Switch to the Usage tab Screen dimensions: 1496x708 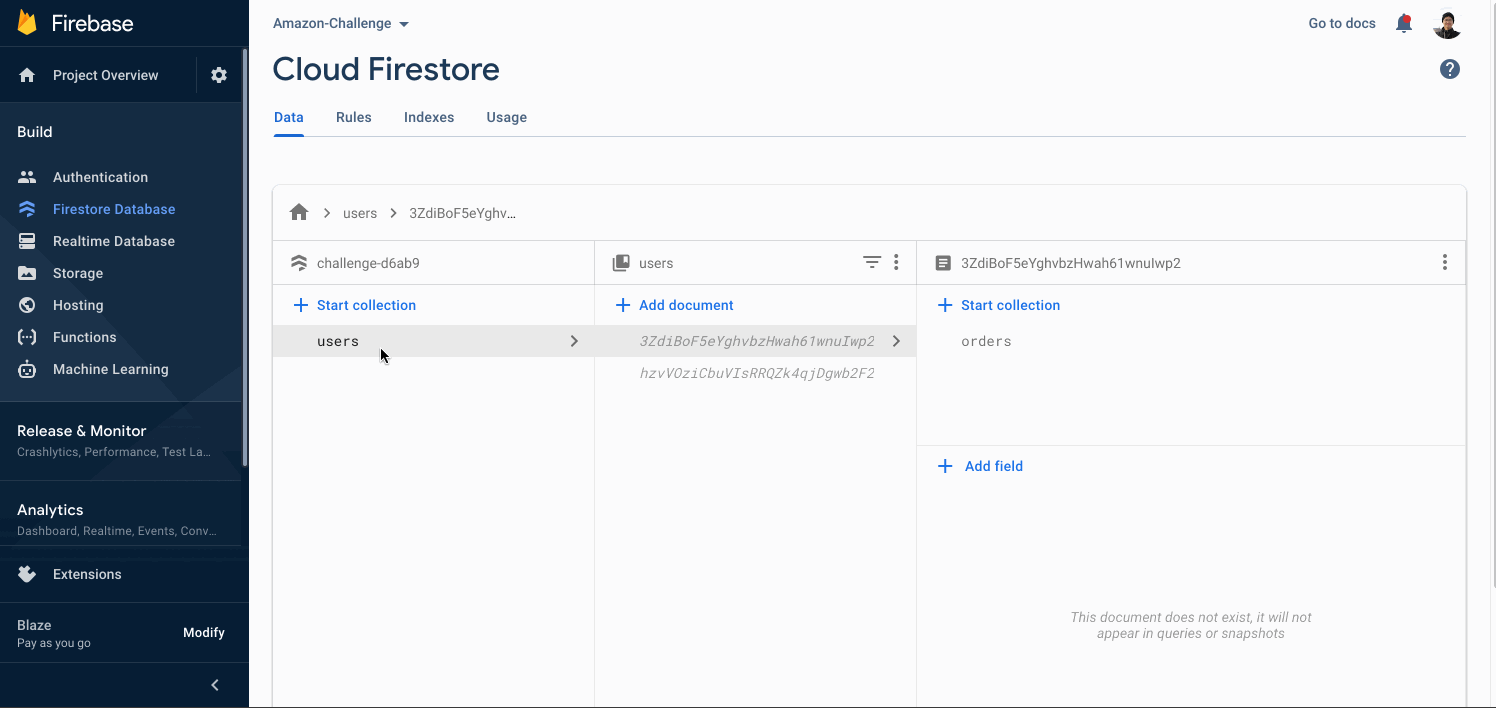pyautogui.click(x=507, y=117)
